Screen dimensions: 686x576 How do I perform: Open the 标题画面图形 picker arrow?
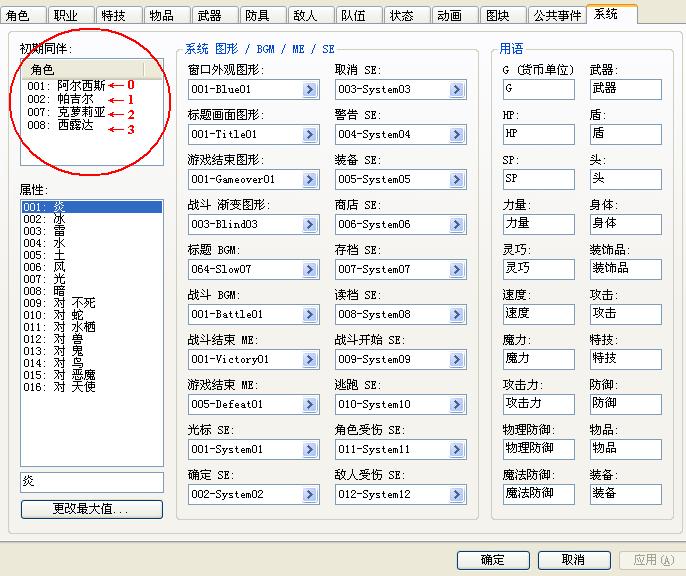[310, 135]
